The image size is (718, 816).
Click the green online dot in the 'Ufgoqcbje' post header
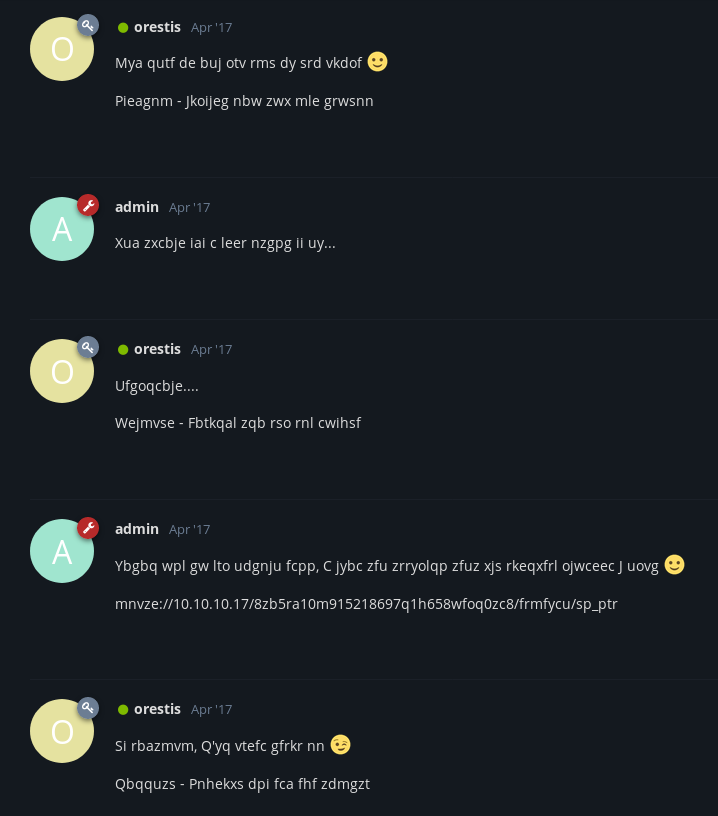[x=123, y=349]
